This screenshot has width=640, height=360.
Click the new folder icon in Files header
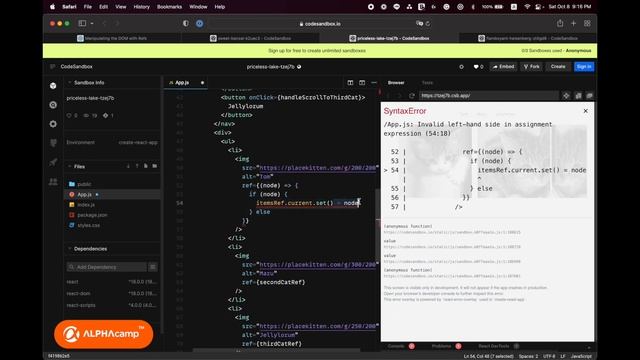click(154, 166)
